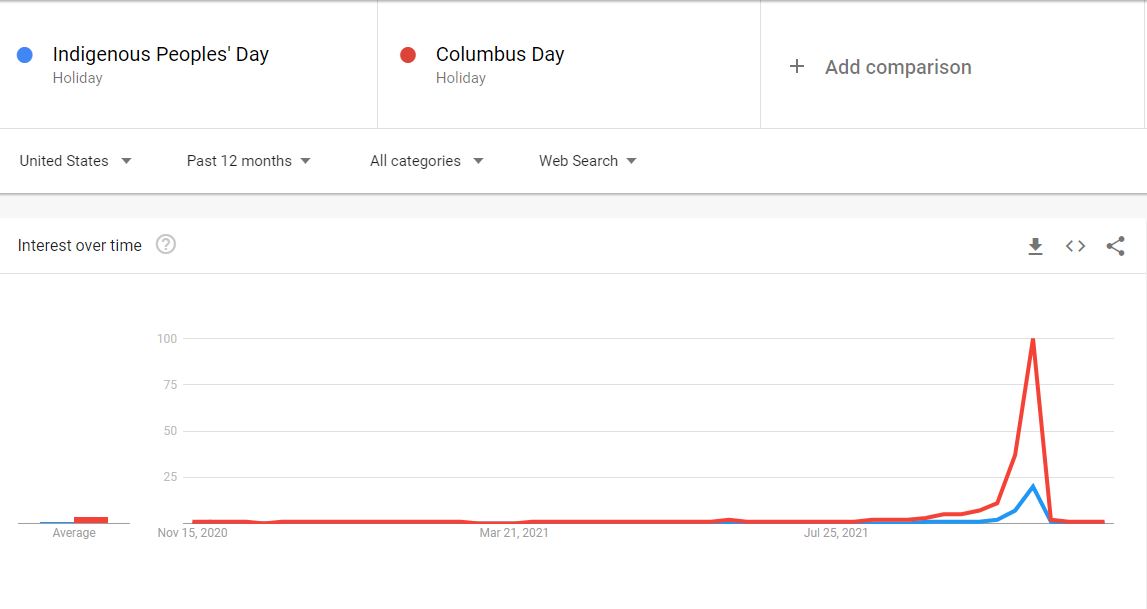Edit the Indigenous Peoples' Day search term
Viewport: 1147px width, 609px height.
(x=161, y=55)
